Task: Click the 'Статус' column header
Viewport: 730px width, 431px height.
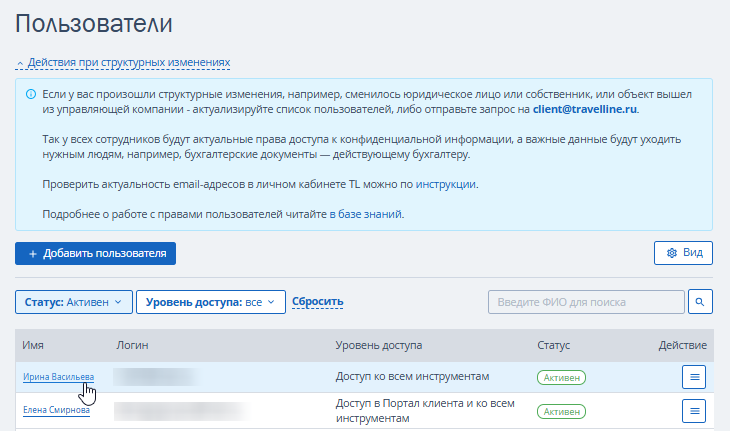Action: click(554, 345)
